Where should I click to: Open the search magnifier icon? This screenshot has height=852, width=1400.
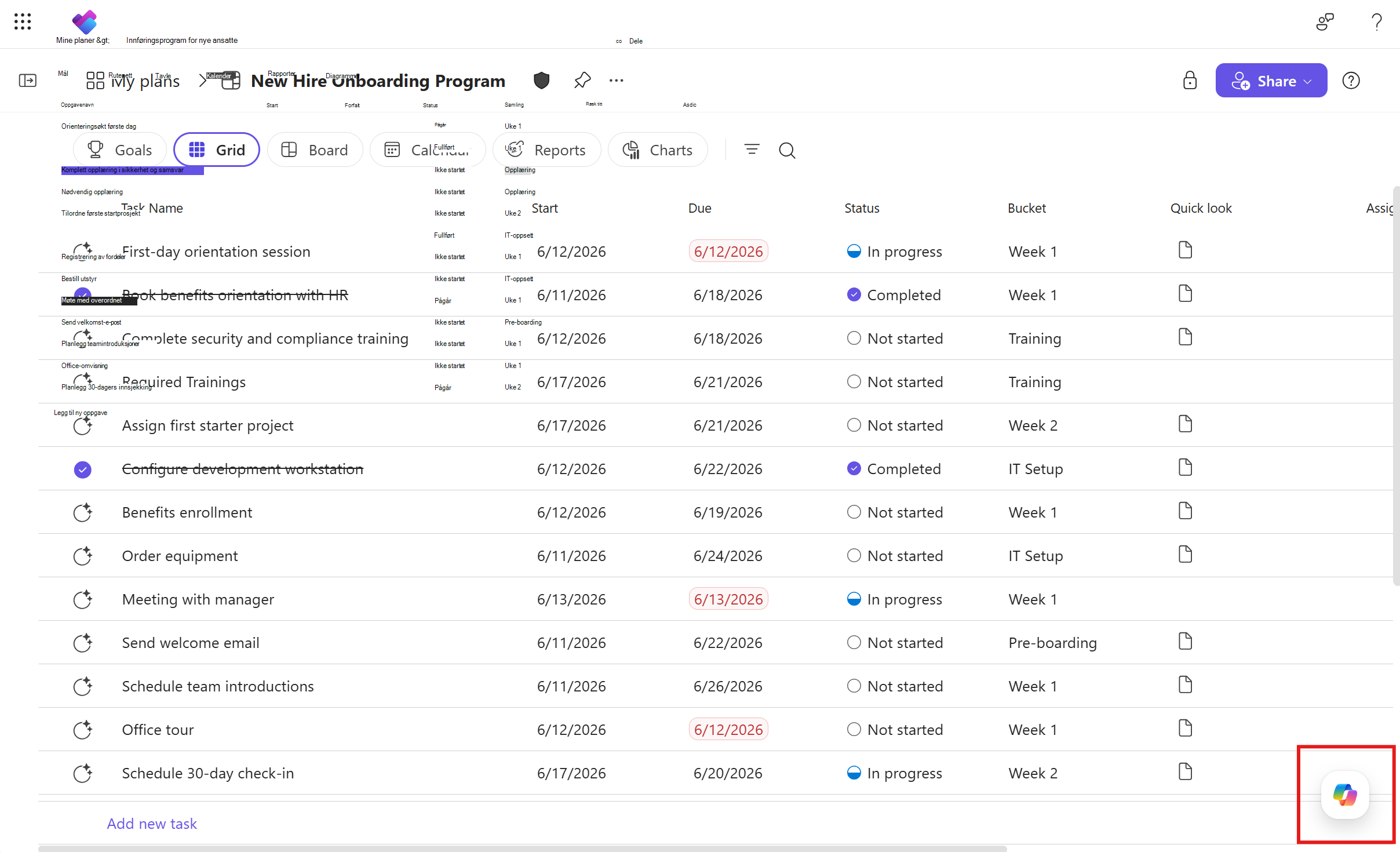[x=787, y=150]
